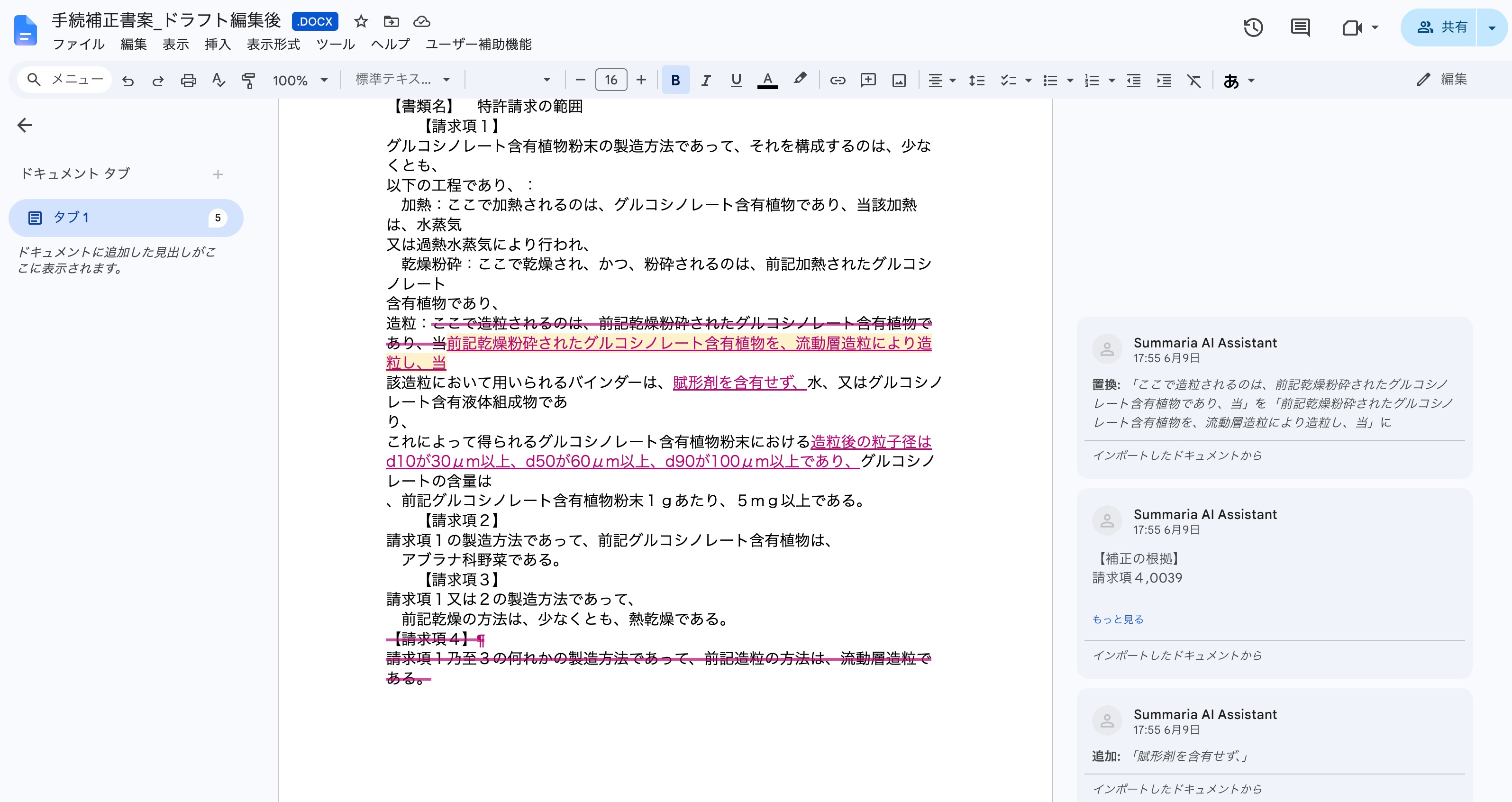1512x802 pixels.
Task: Open the highlight color pen
Action: [x=800, y=79]
